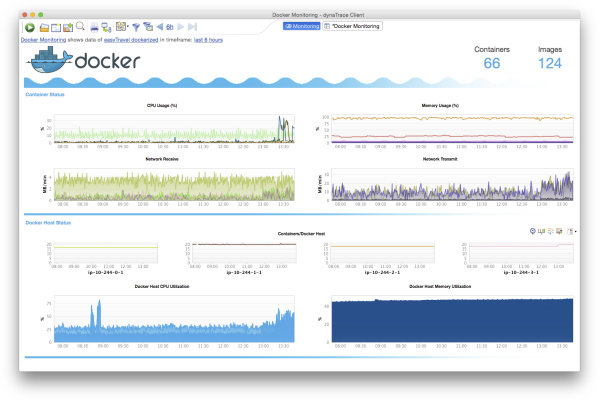Click the green play/start icon in toolbar
The height and width of the screenshot is (401, 599).
(x=30, y=27)
